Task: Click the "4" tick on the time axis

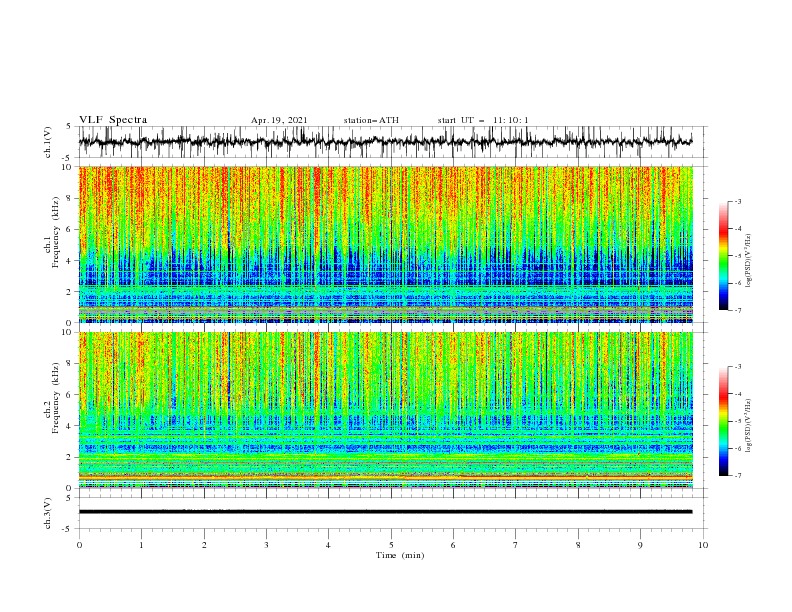Action: (x=328, y=545)
